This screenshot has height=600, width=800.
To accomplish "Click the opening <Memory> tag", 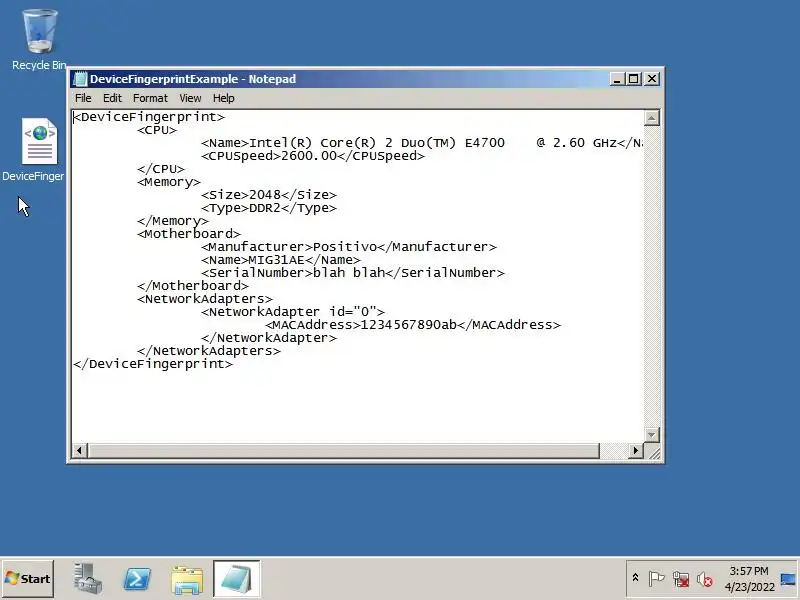I will point(169,182).
